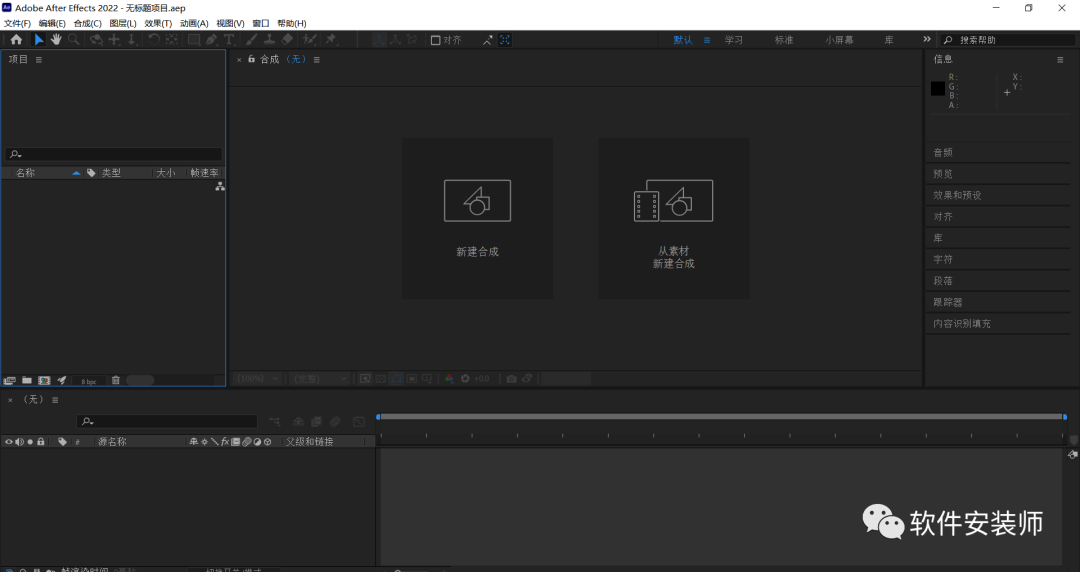Open the Graph Editor in timeline
This screenshot has width=1080, height=572.
pos(359,422)
